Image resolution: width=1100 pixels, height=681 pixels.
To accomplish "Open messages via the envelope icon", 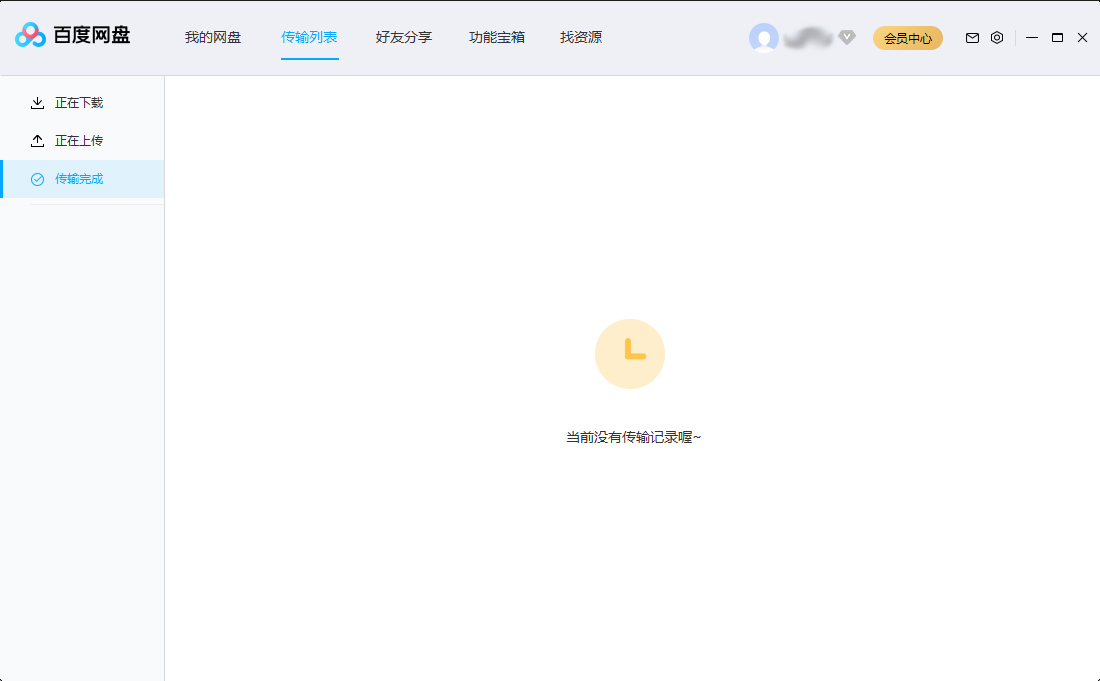I will coord(971,37).
